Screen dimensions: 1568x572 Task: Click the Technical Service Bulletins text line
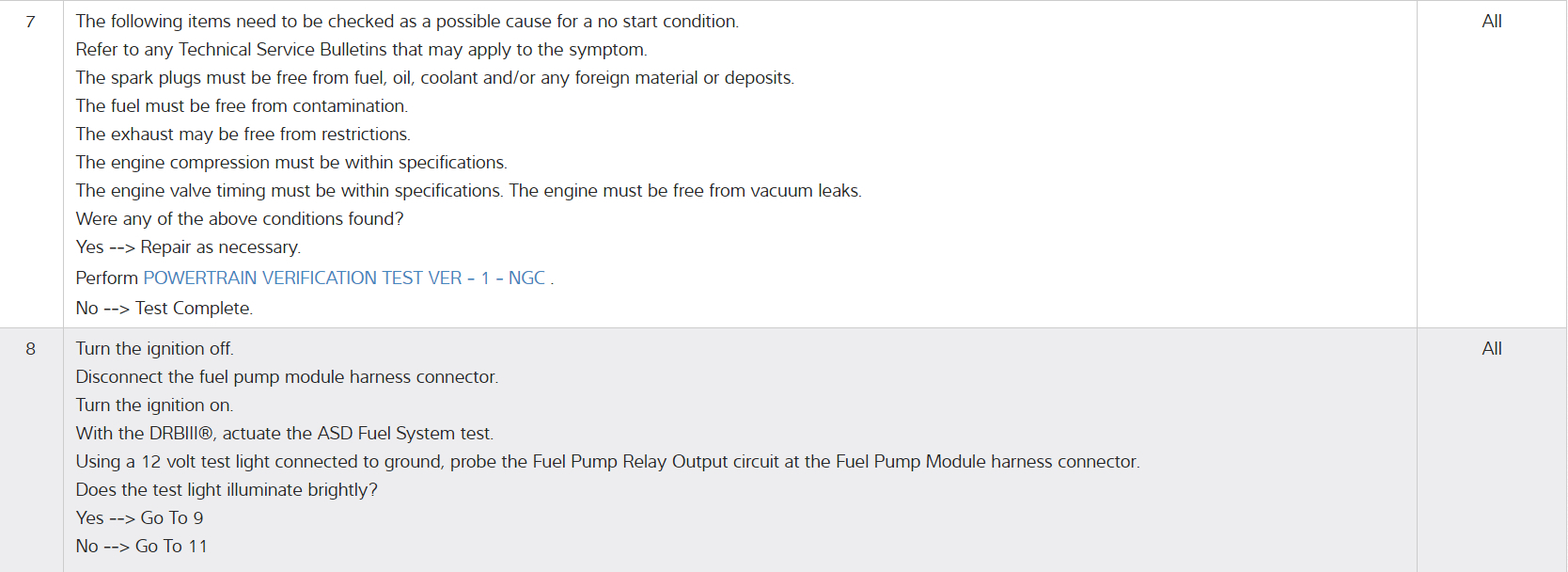pos(361,50)
